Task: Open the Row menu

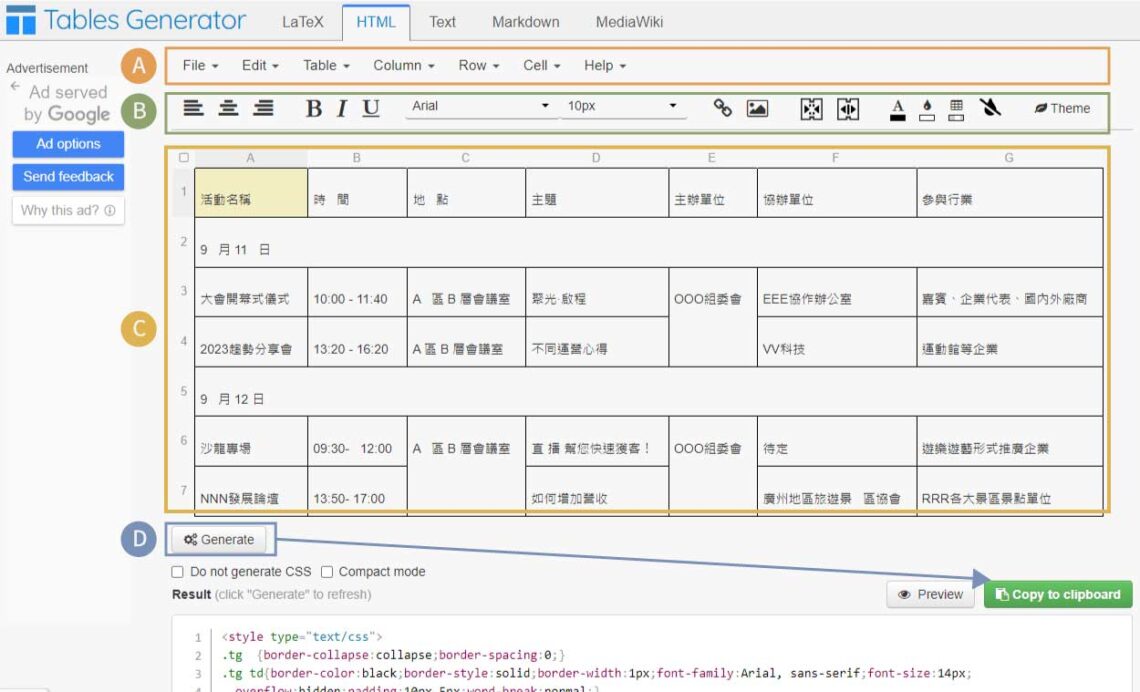Action: 478,65
